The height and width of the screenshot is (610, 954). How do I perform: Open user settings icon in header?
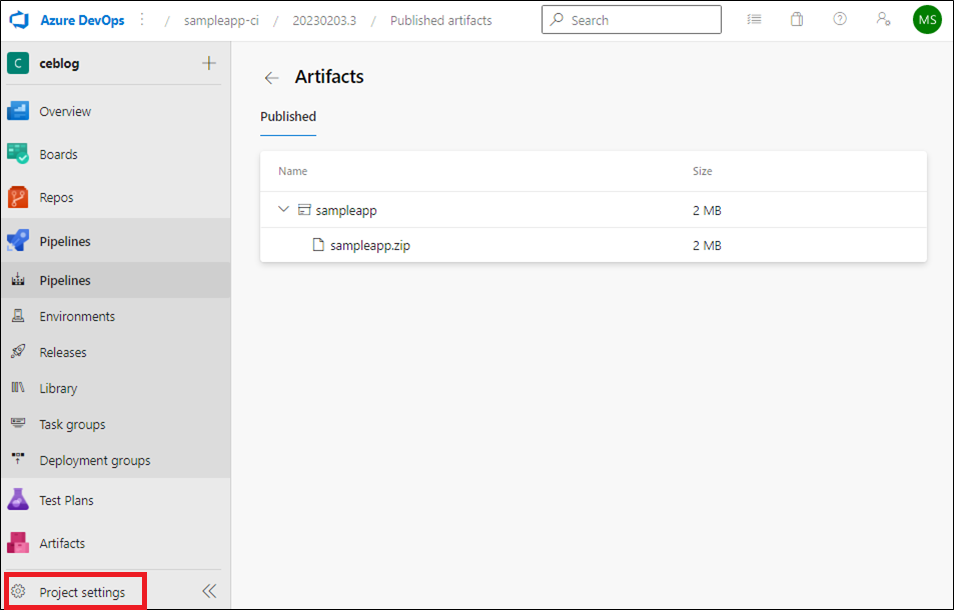[x=883, y=19]
